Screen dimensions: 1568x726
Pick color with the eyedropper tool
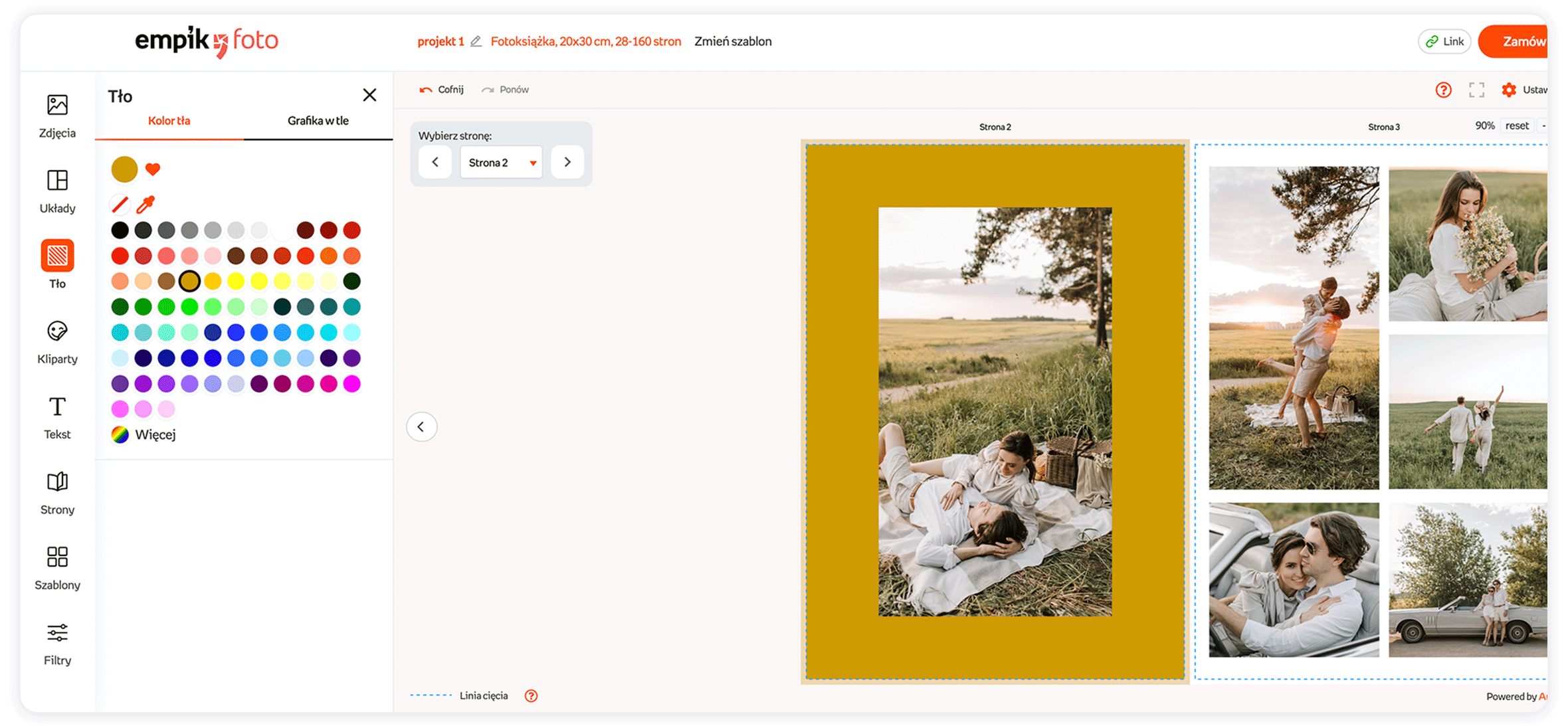click(x=146, y=204)
